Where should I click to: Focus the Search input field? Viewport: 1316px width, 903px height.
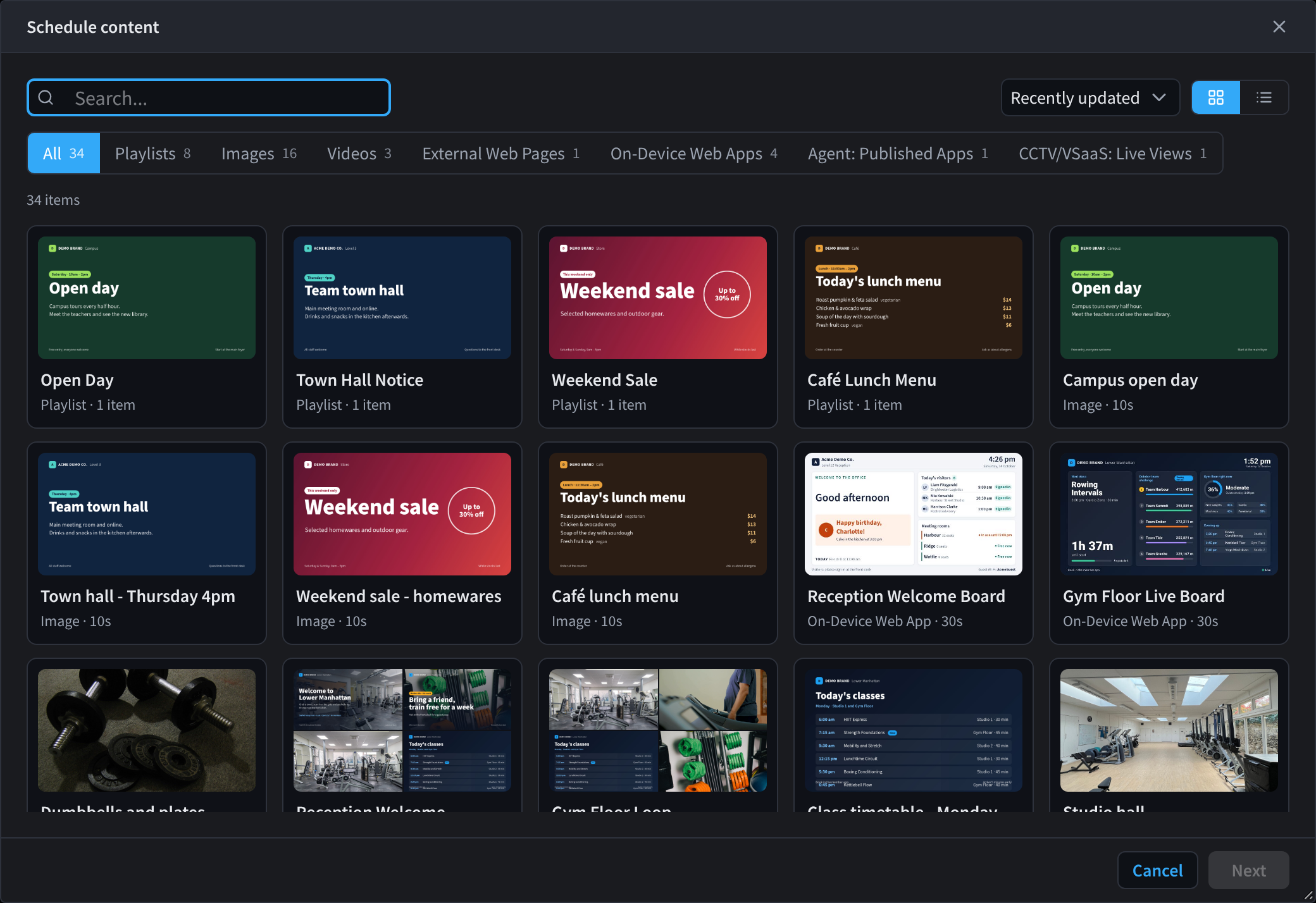(x=209, y=97)
